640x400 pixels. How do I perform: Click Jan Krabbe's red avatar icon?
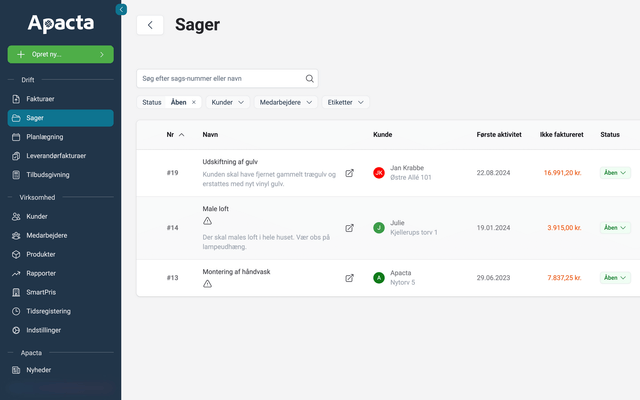point(379,173)
